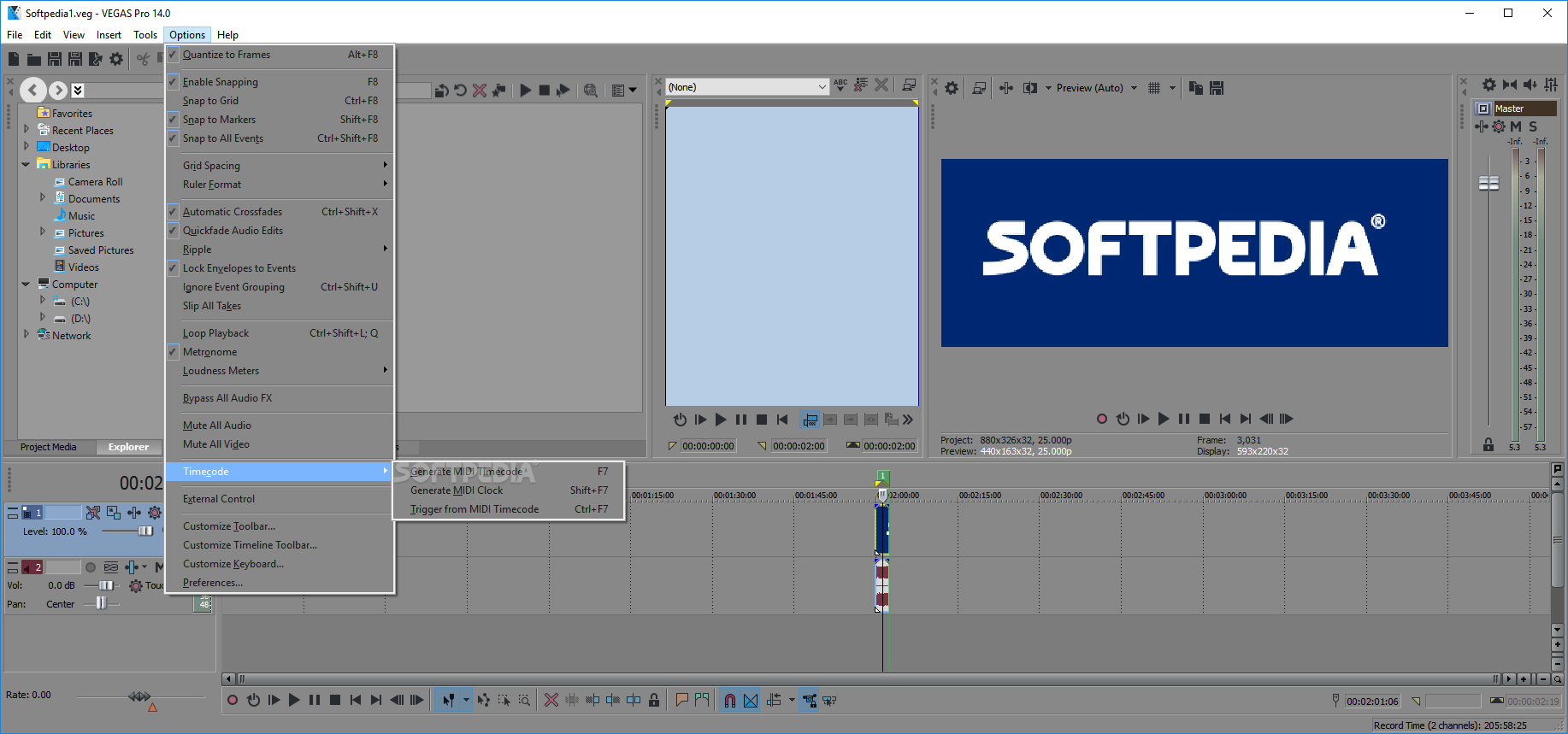Click the Explorer refresh icon

pos(461,90)
